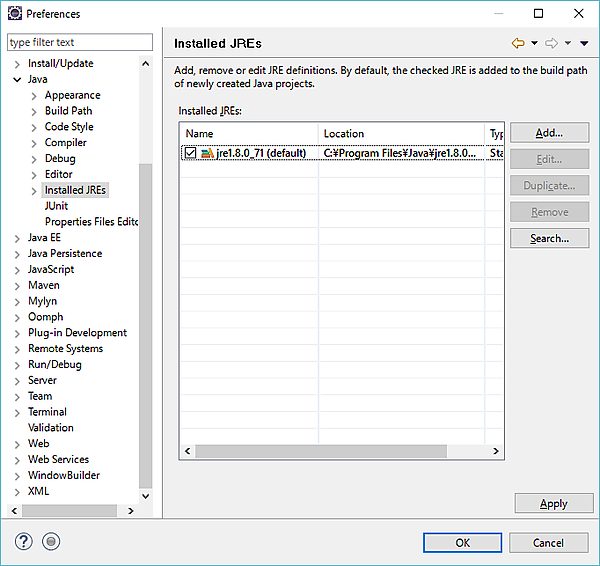Click the record/oomph preference icon at bottom left
The image size is (600, 566).
coord(51,542)
